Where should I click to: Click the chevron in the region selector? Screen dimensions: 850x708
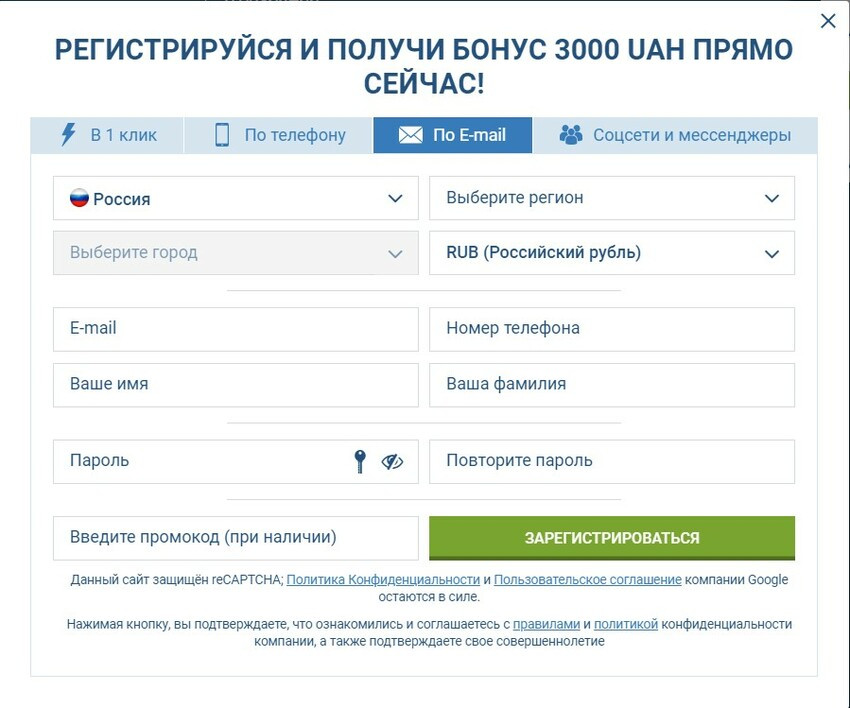(x=771, y=198)
